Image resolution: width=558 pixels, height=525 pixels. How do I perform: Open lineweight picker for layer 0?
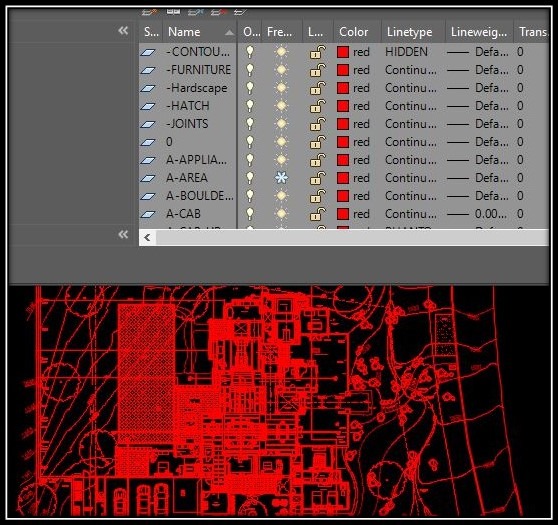point(478,142)
